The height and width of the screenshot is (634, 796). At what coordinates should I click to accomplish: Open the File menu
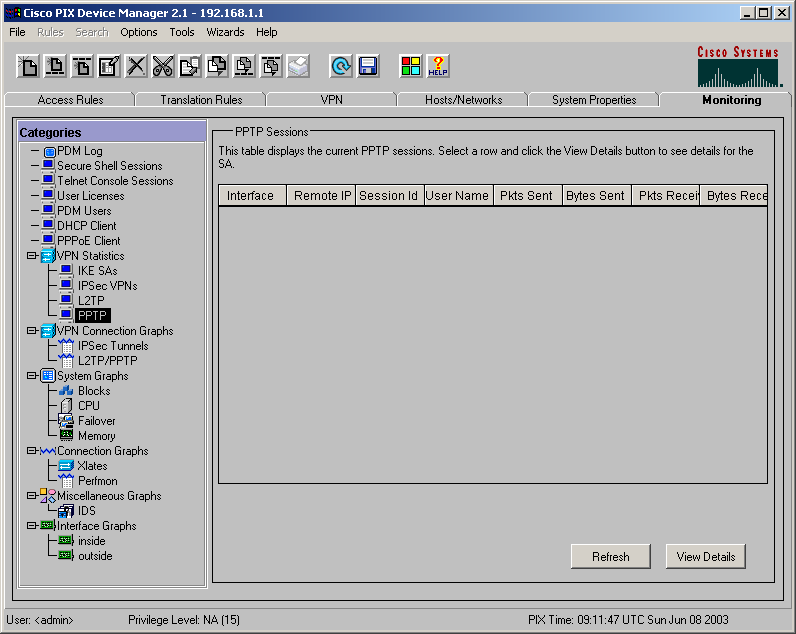[17, 32]
